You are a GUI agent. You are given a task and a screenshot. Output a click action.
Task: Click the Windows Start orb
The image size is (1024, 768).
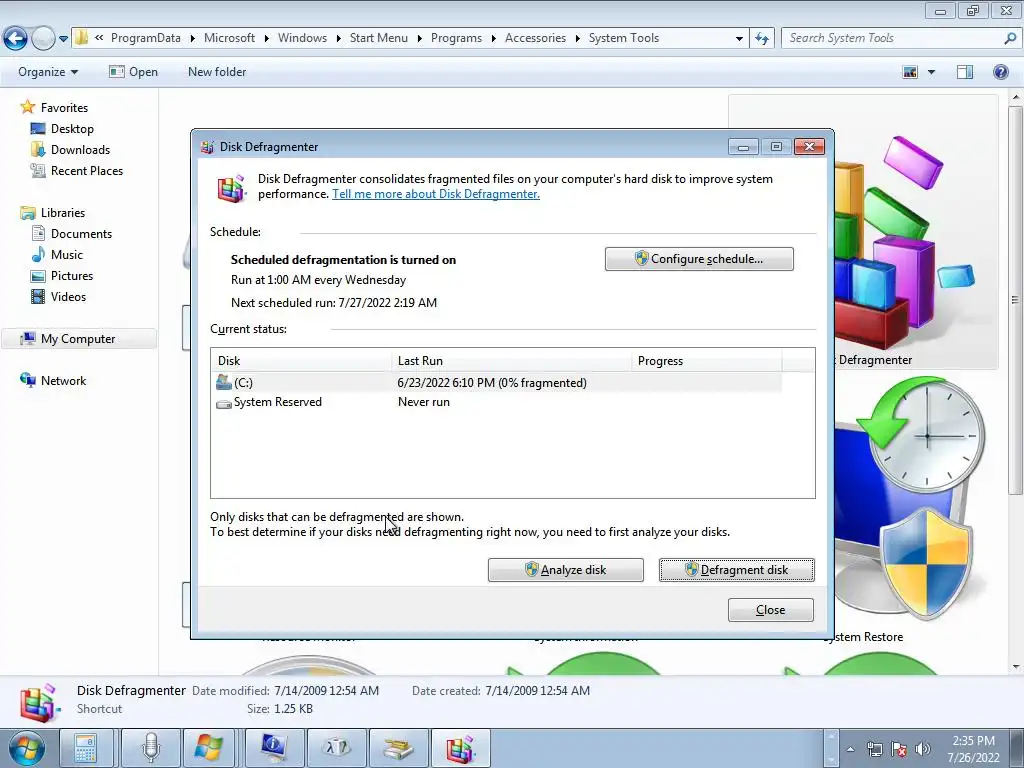point(26,748)
